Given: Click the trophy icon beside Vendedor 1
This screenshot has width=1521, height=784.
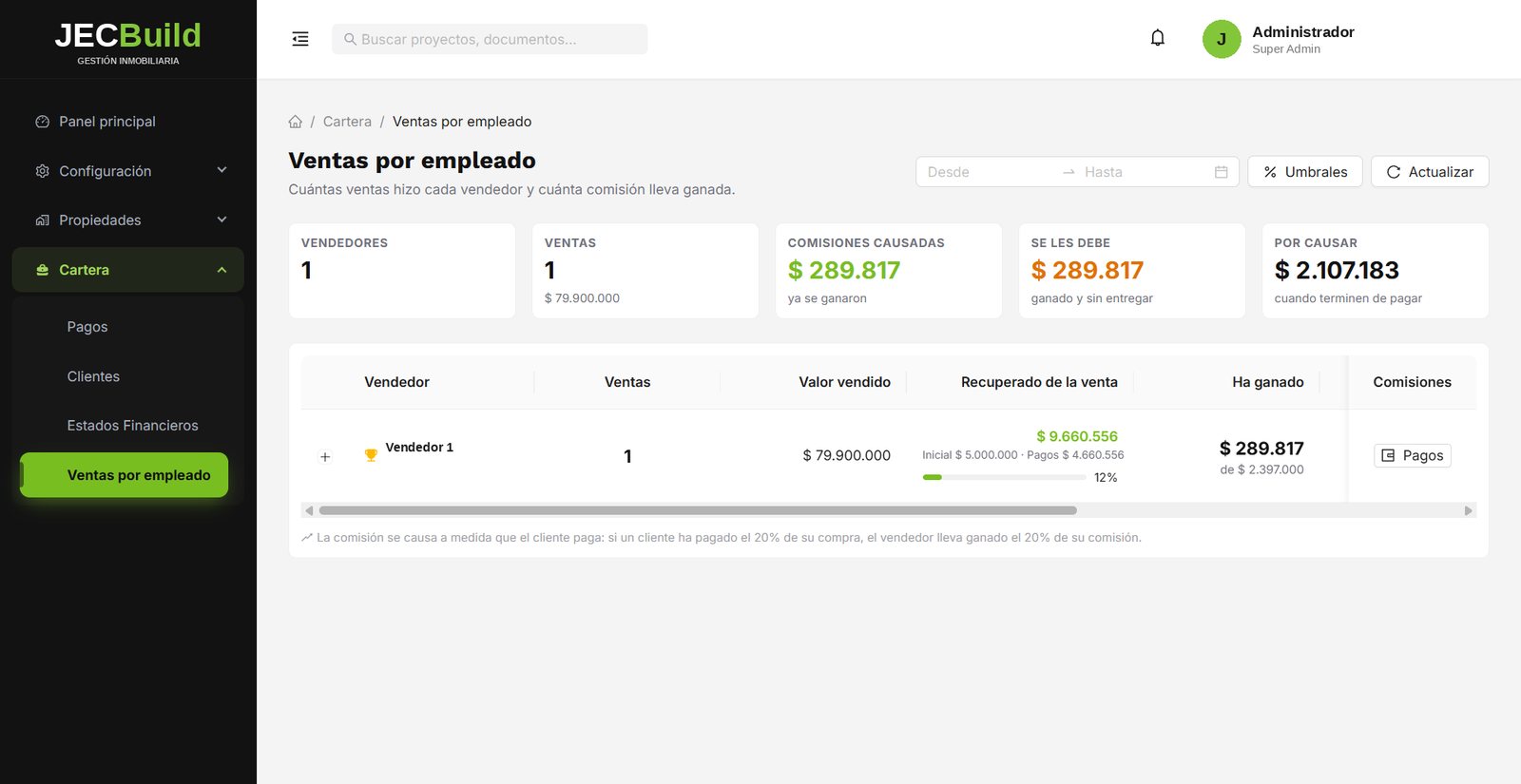Looking at the screenshot, I should (x=371, y=455).
